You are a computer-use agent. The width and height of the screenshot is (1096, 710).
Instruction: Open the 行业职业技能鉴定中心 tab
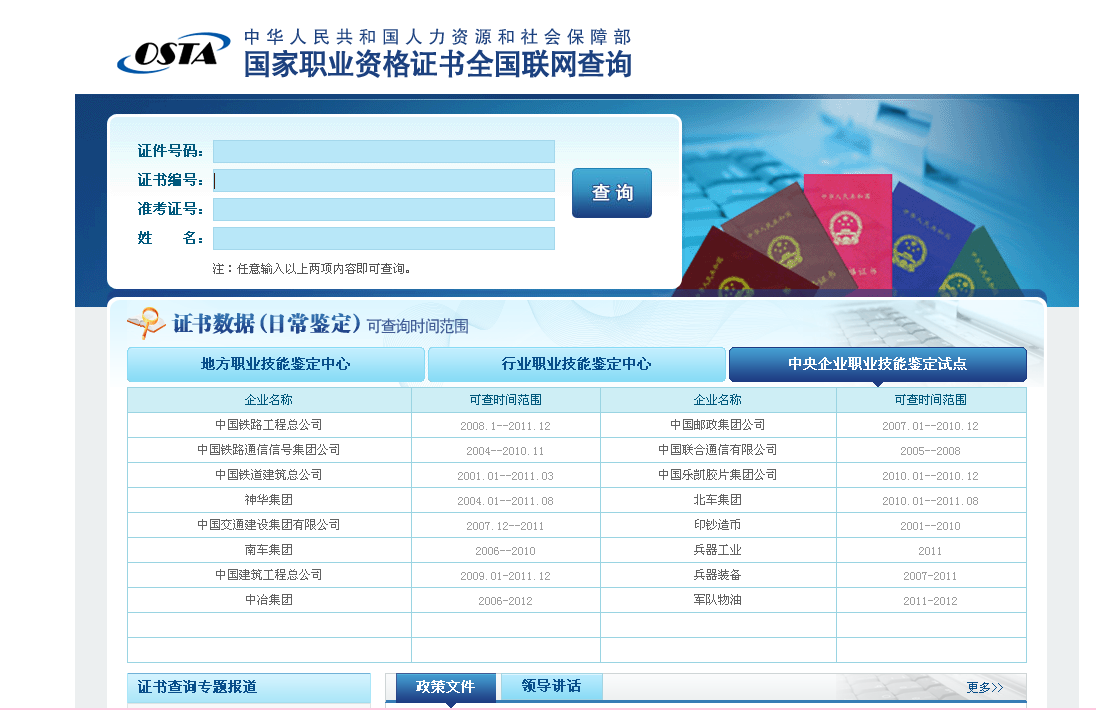click(576, 364)
